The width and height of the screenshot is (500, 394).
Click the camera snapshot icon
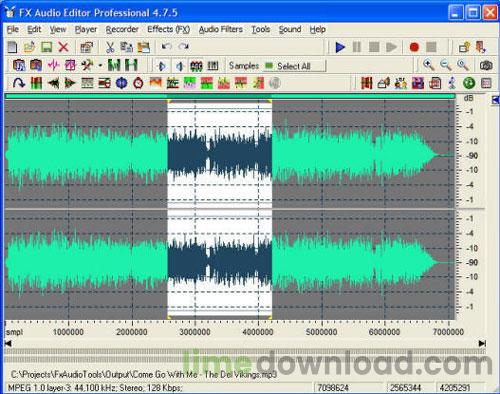pos(486,65)
